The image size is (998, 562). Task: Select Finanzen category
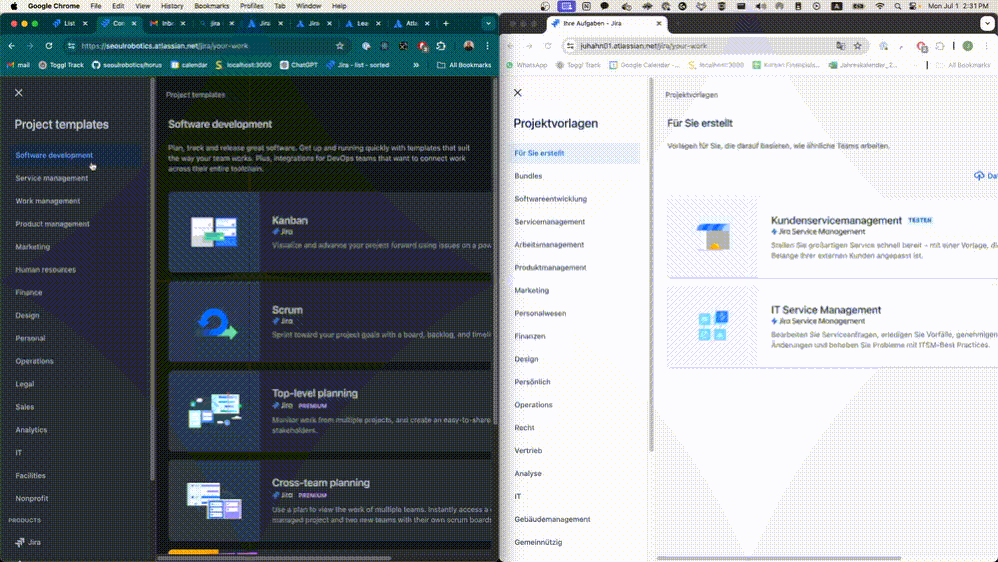(530, 336)
